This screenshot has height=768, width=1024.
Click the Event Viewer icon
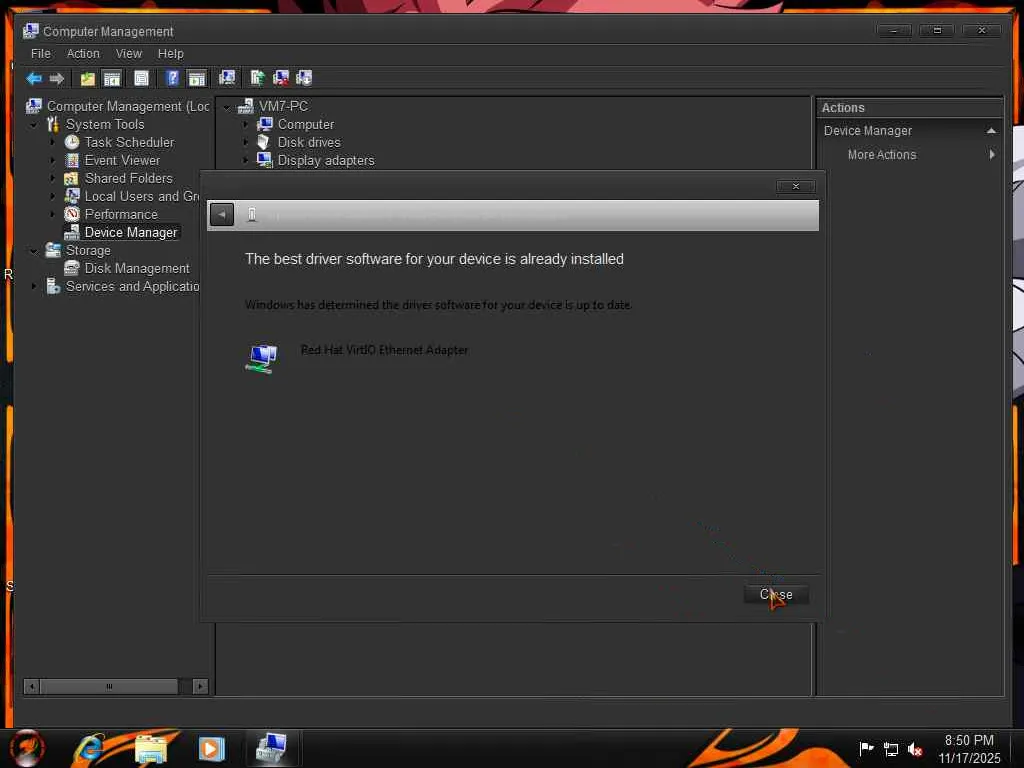pos(72,160)
